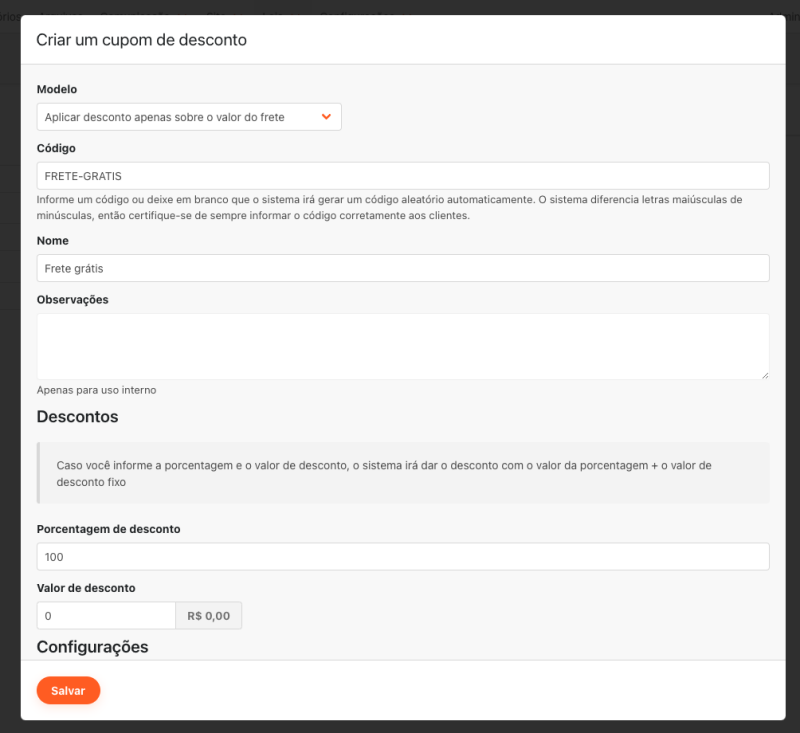Image resolution: width=800 pixels, height=733 pixels.
Task: Click the Configurações section heading
Action: [92, 647]
